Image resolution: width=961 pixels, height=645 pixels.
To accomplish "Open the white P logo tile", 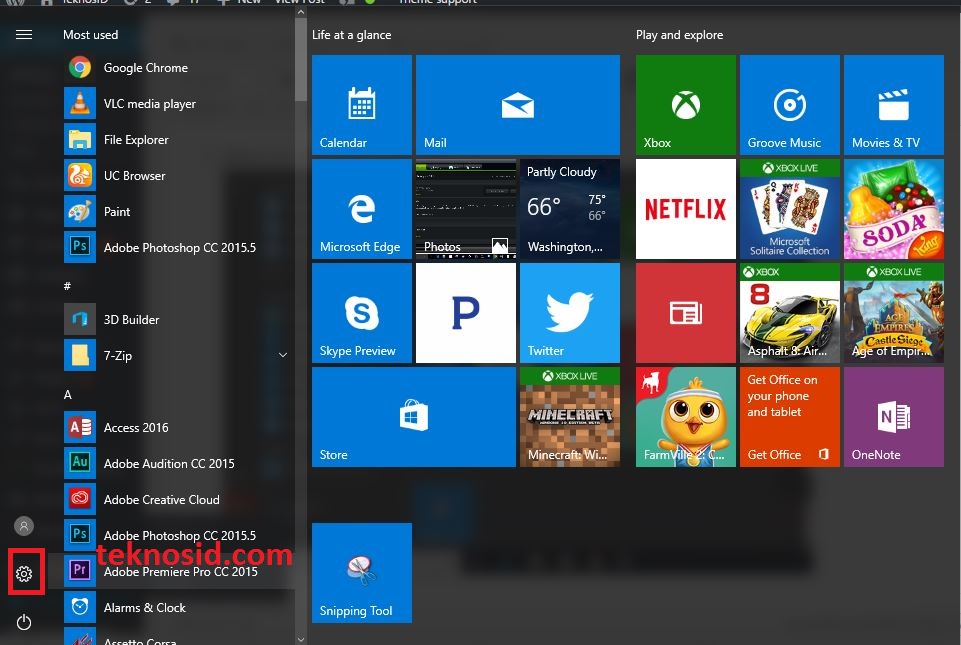I will pyautogui.click(x=466, y=313).
